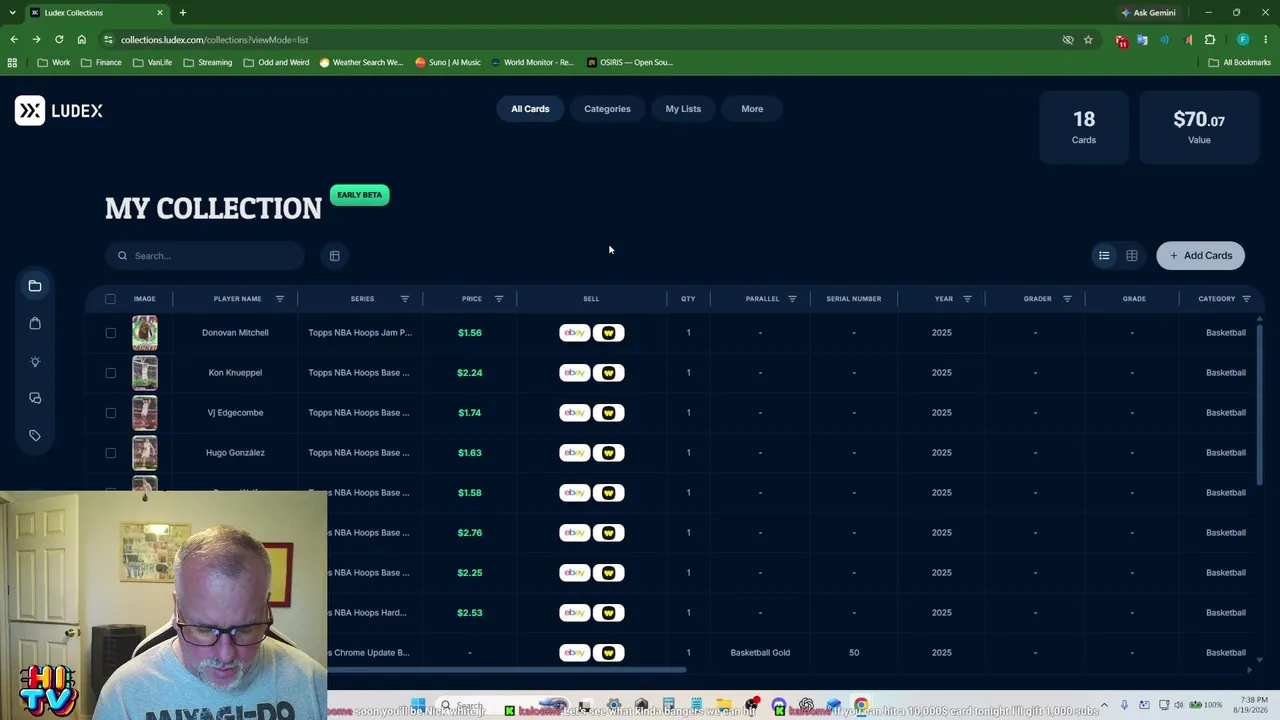Open the Kon Knueppel card thumbnail

[145, 373]
